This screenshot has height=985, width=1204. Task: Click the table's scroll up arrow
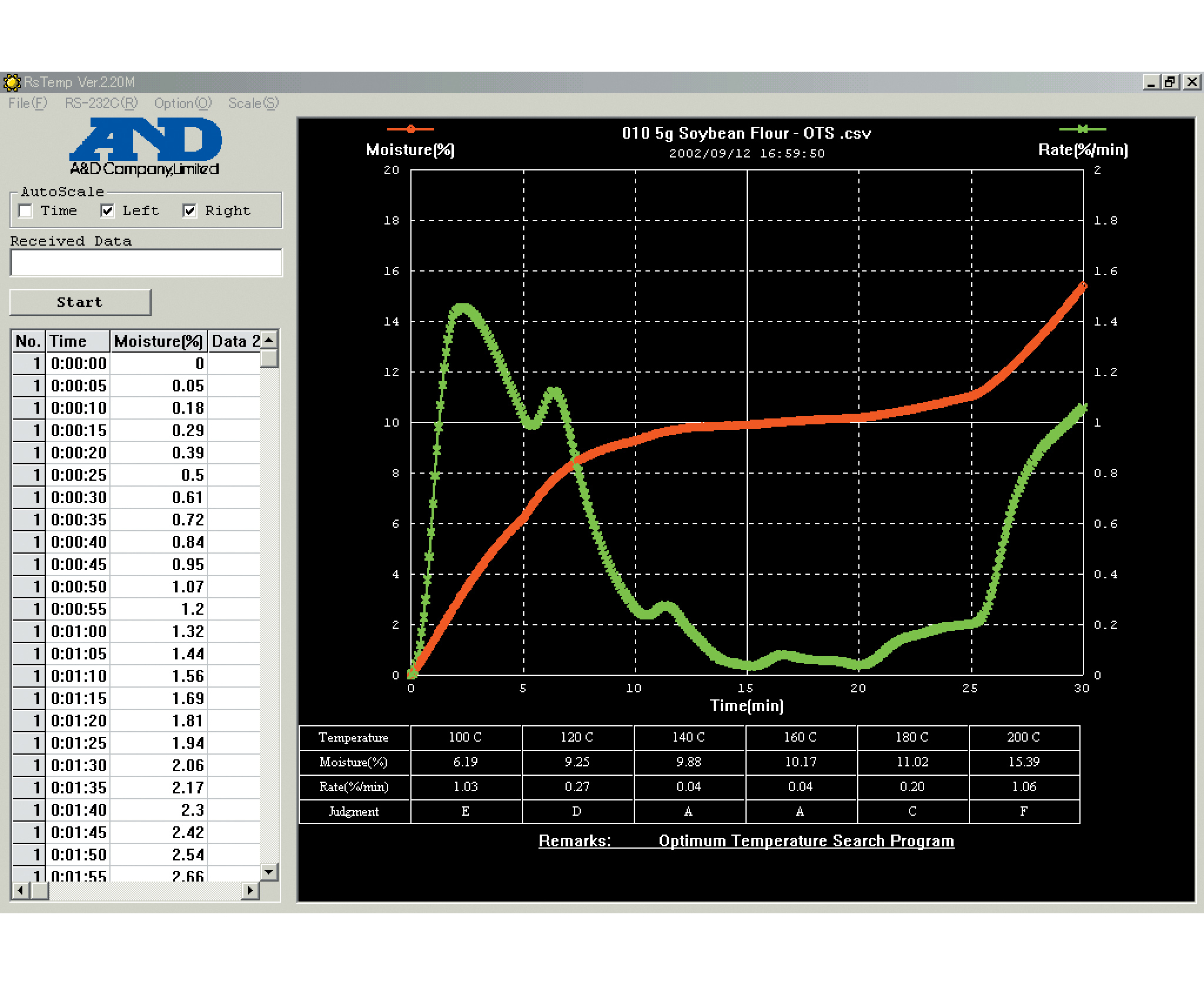269,340
